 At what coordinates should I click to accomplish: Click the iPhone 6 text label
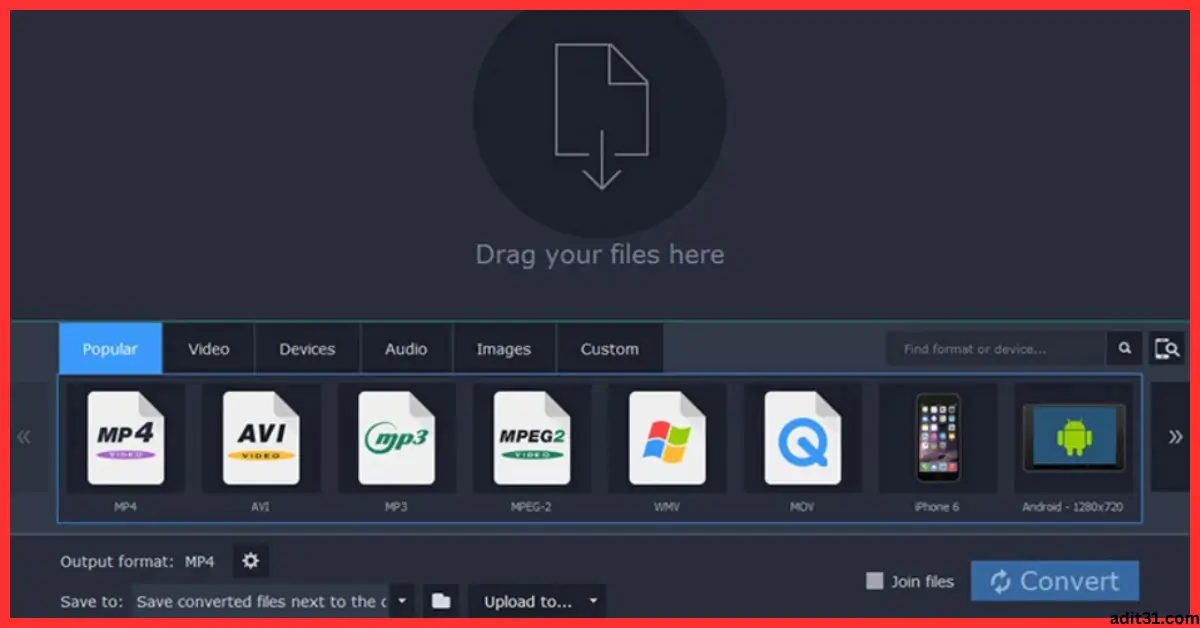[x=937, y=507]
